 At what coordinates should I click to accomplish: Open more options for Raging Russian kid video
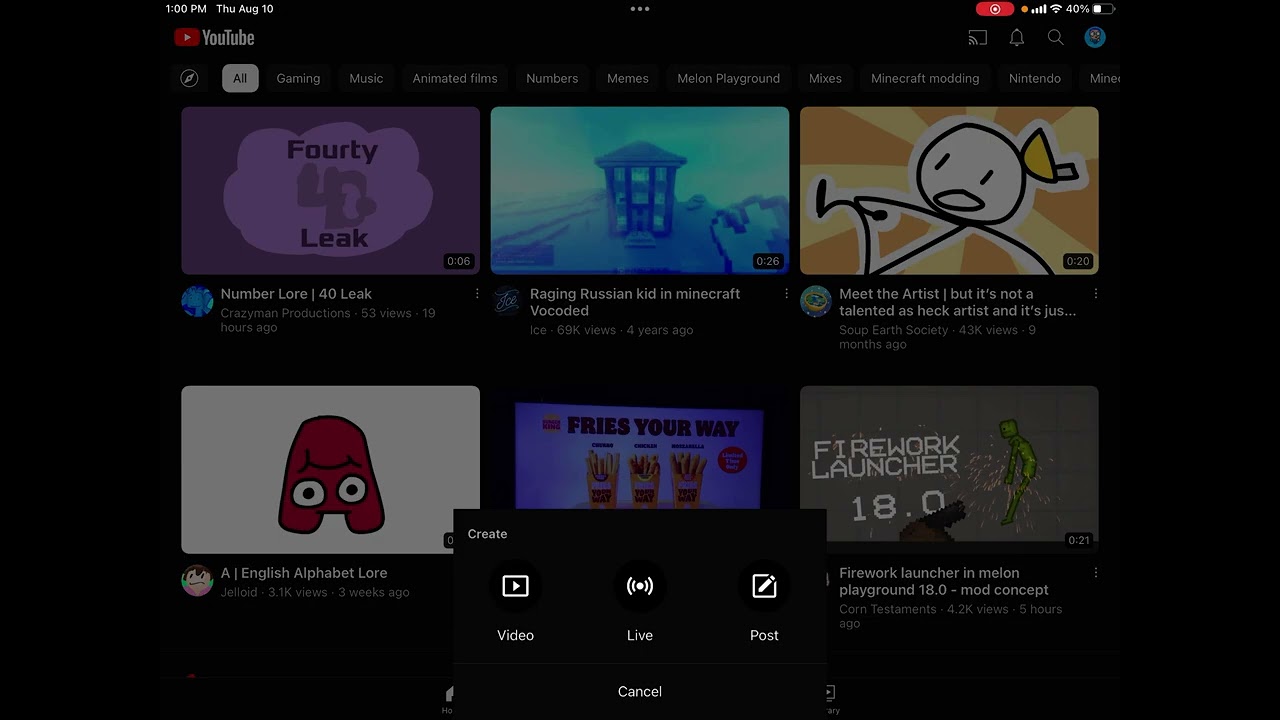[x=786, y=294]
